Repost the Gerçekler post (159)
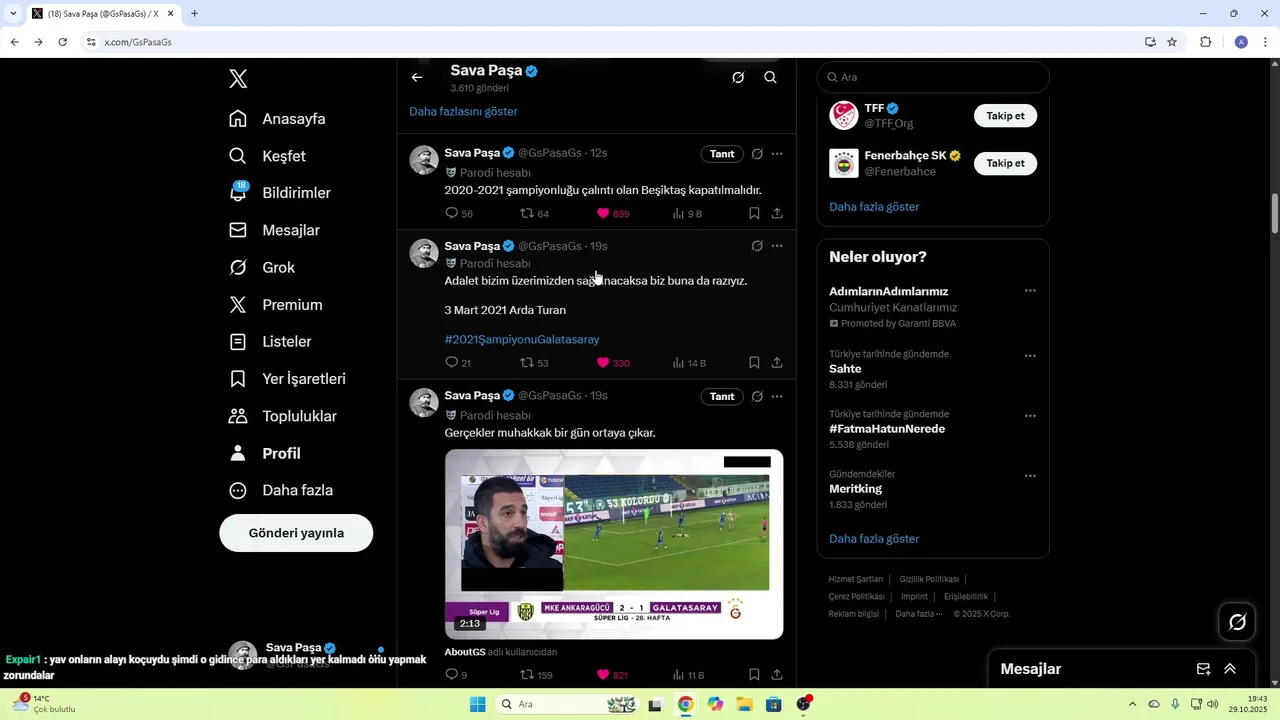 (x=537, y=675)
